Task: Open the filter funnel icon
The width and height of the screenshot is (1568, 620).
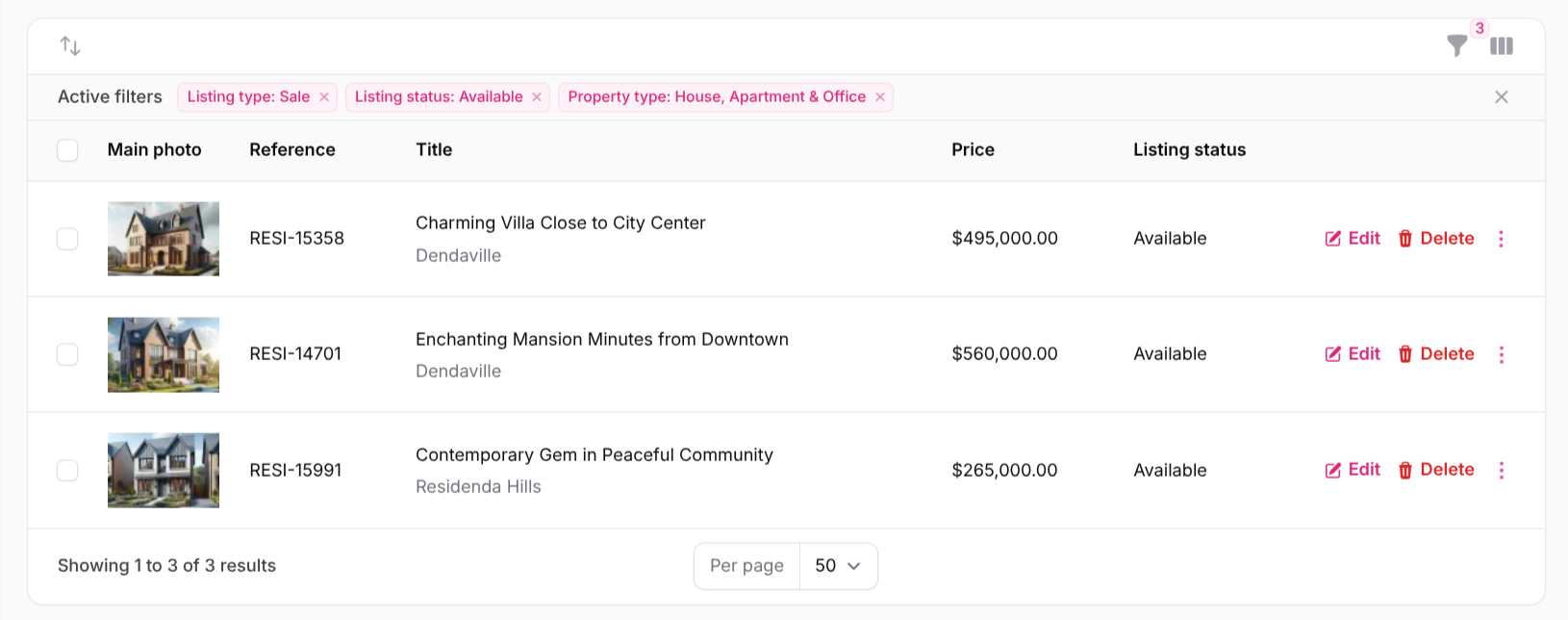Action: 1456,45
